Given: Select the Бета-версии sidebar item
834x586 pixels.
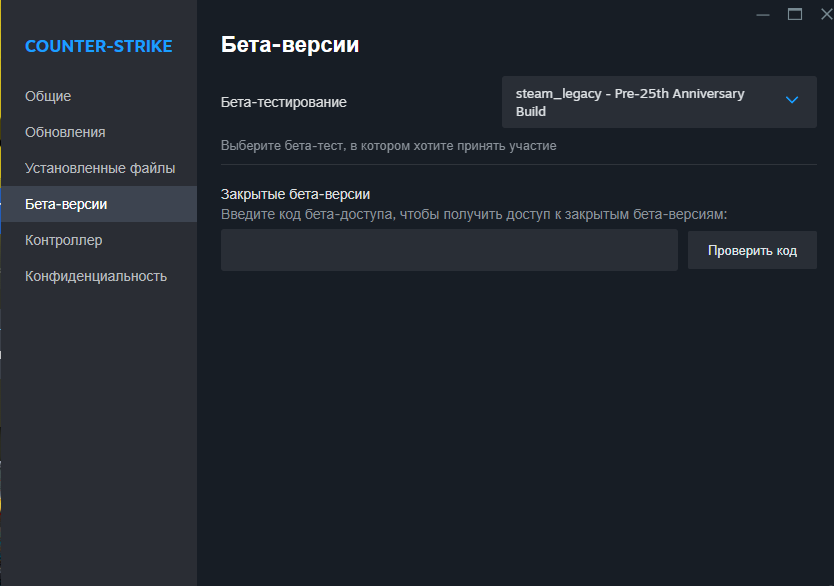Looking at the screenshot, I should tap(99, 204).
